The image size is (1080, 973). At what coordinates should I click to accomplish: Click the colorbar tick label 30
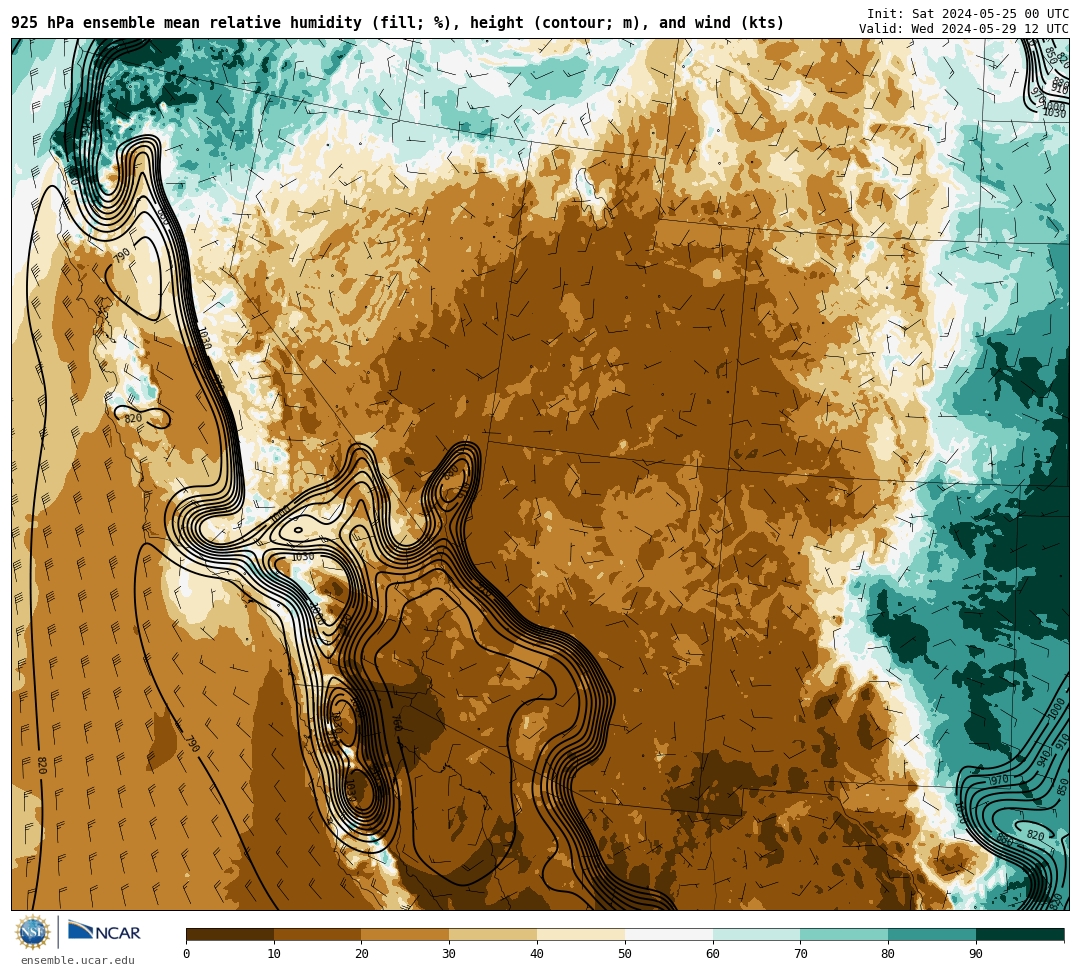449,954
